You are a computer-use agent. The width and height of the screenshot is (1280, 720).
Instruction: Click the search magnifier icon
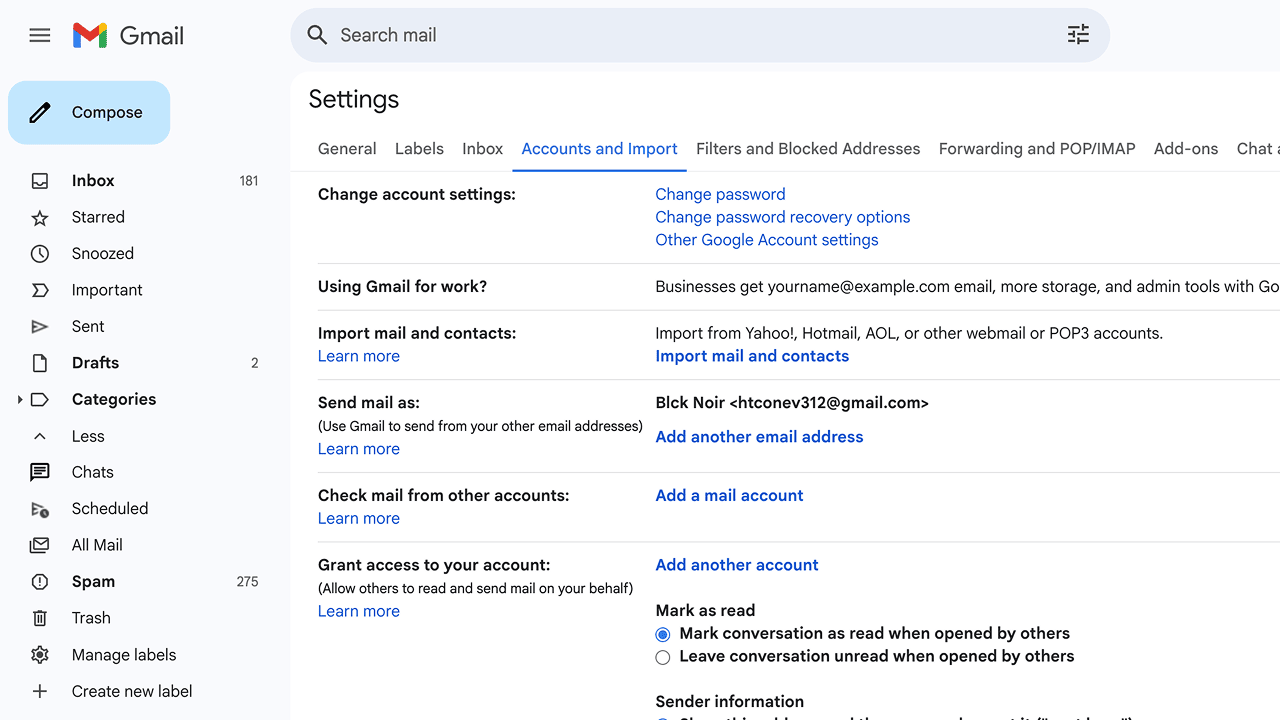[317, 35]
